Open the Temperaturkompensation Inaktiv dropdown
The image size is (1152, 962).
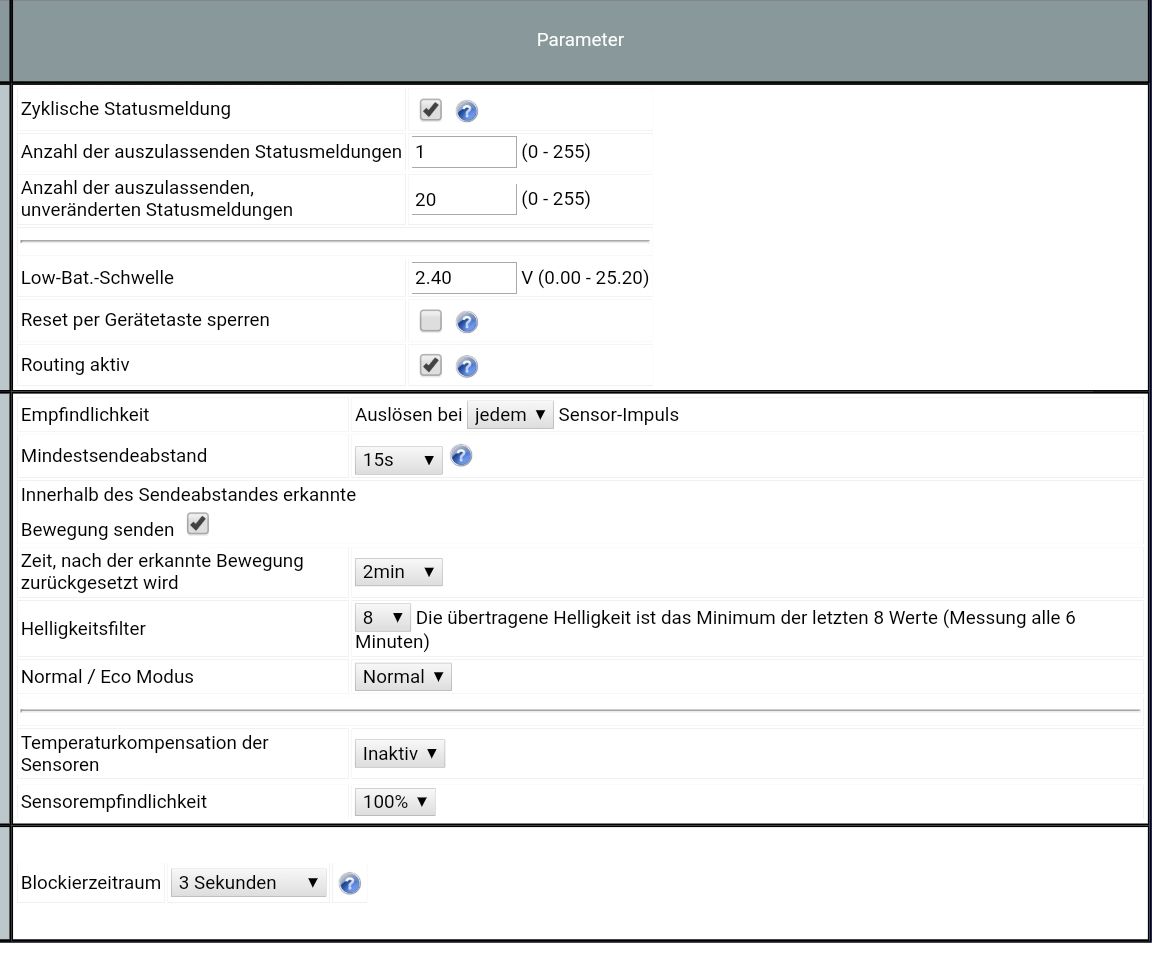(x=399, y=753)
